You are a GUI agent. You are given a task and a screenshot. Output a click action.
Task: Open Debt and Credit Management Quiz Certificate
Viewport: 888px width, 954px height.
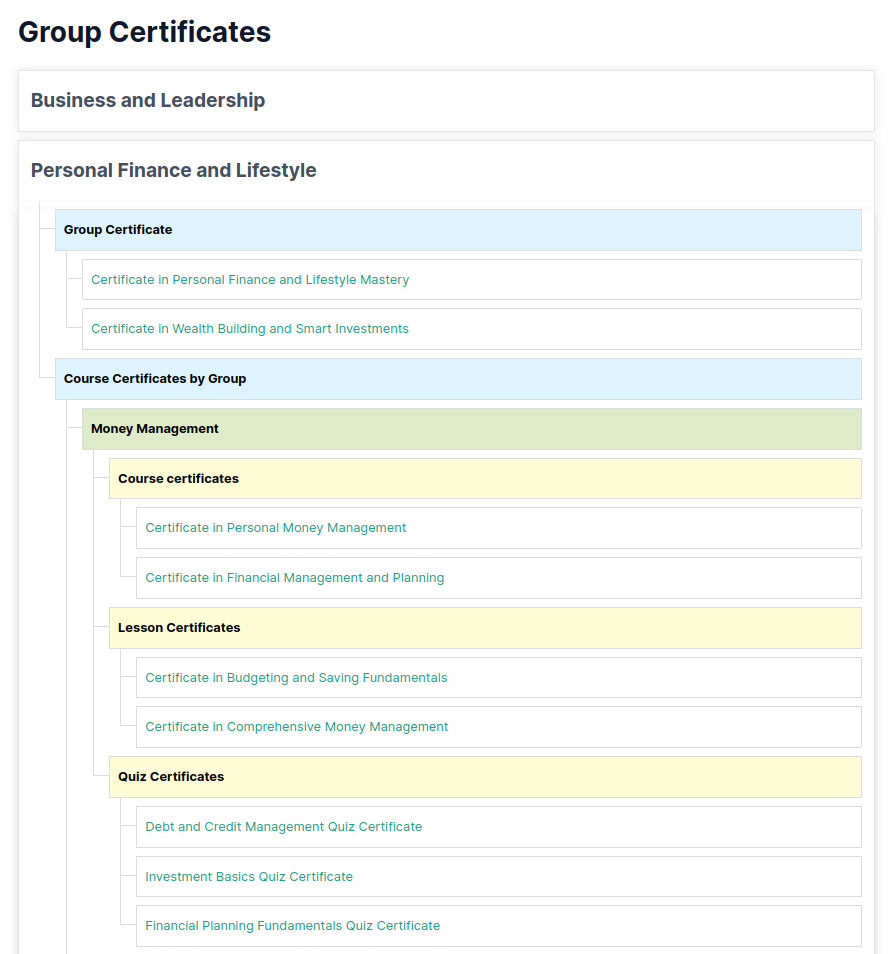point(284,827)
